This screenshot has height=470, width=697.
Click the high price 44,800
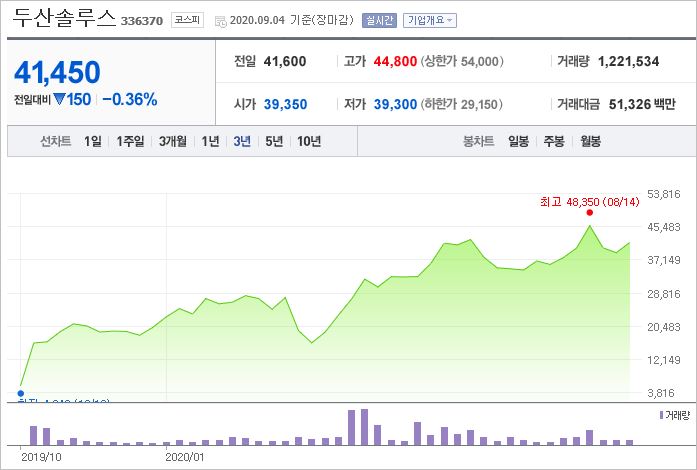(395, 61)
